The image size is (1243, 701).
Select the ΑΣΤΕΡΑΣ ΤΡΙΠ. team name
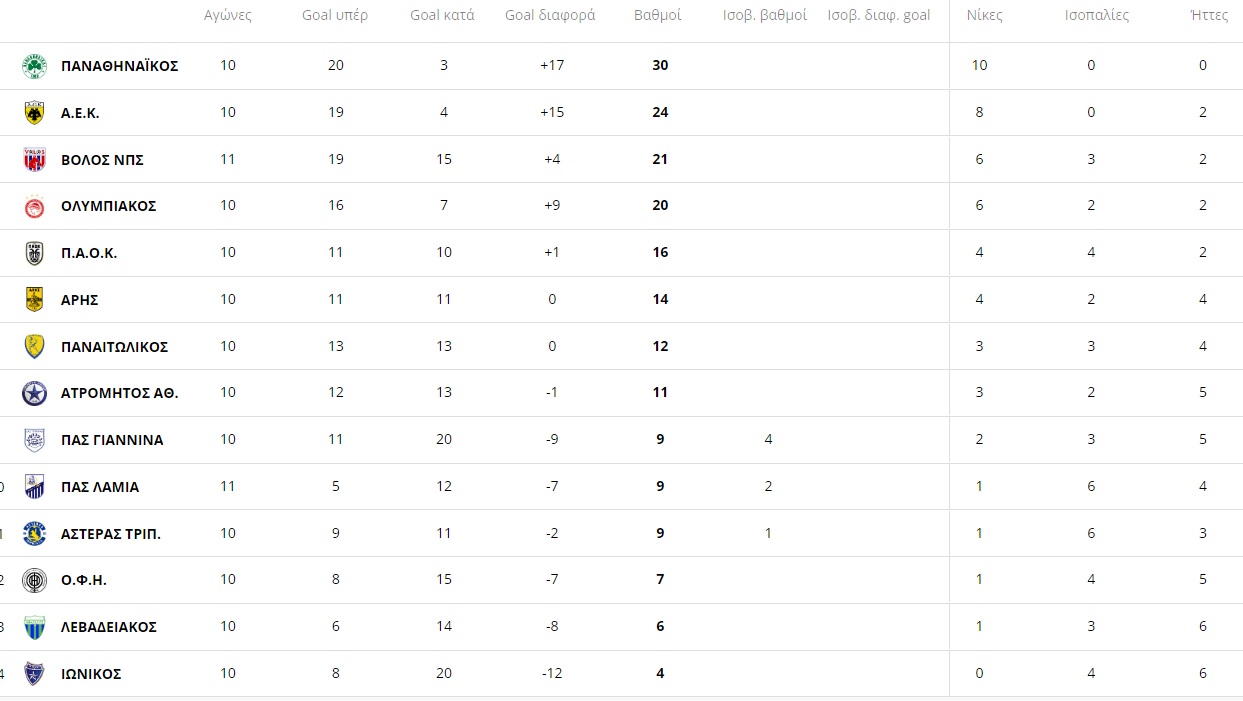110,534
